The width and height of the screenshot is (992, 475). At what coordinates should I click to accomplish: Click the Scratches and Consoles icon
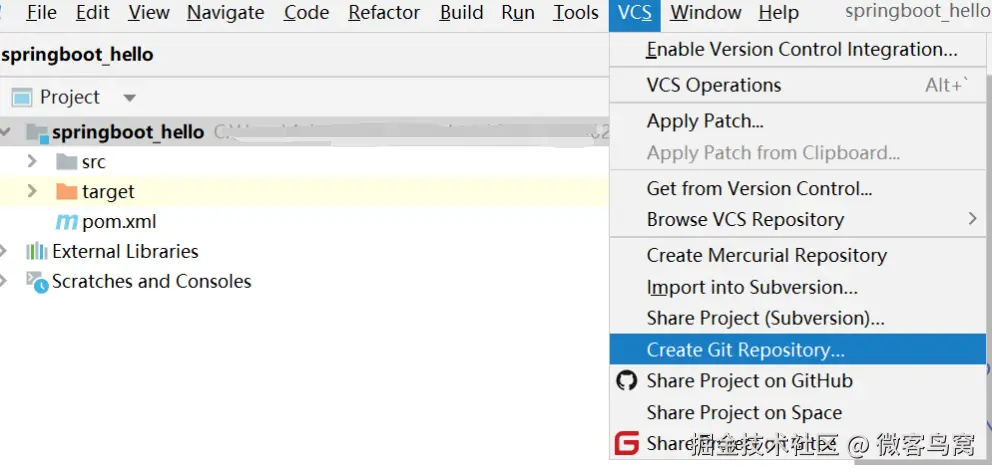[x=37, y=282]
